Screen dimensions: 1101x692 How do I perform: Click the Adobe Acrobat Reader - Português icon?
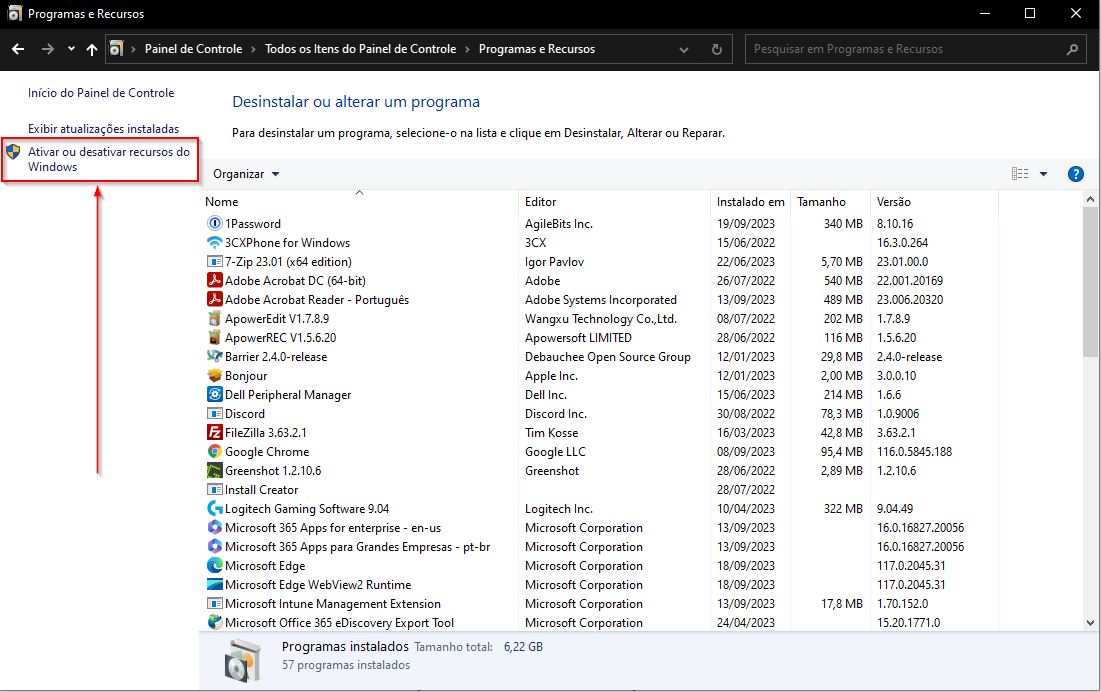215,299
